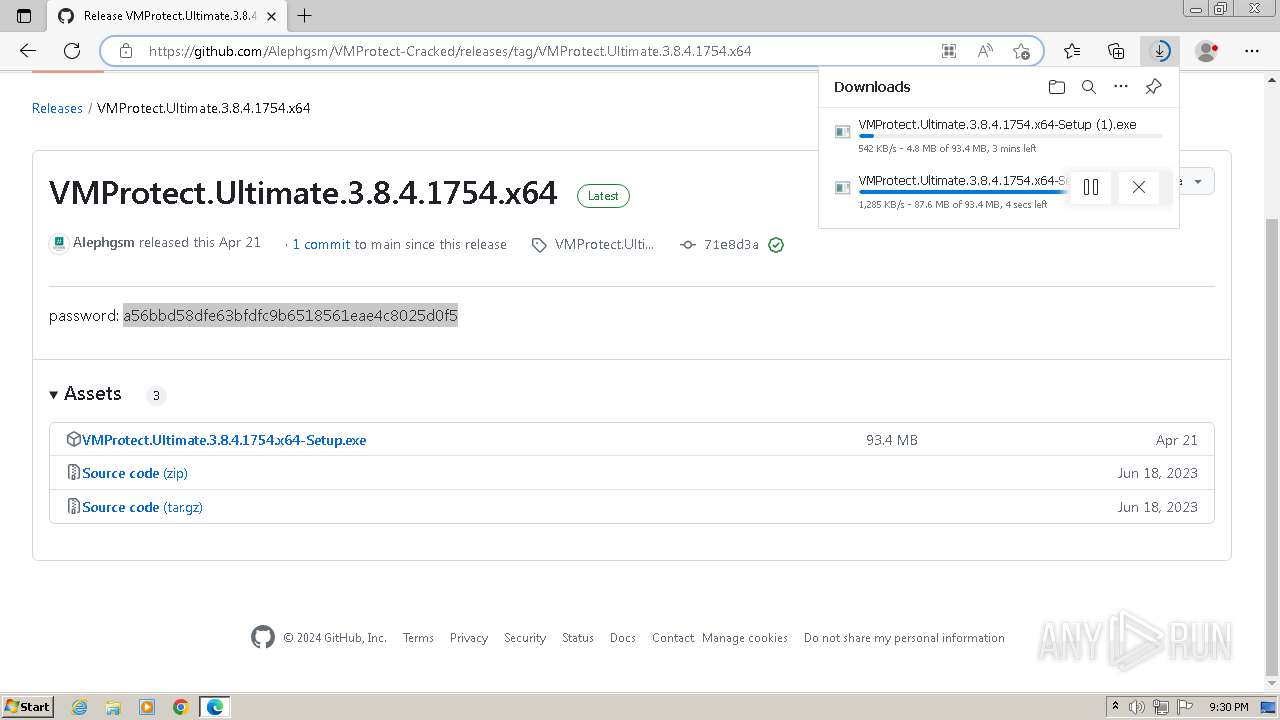Open the Contact footer link

[673, 638]
